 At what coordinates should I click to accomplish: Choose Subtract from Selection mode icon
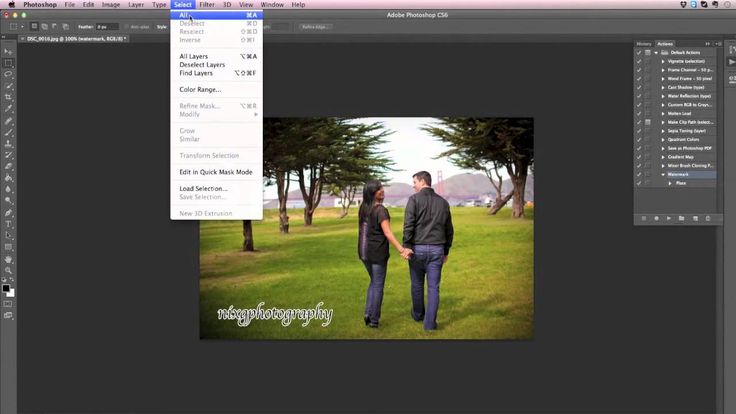pos(55,27)
